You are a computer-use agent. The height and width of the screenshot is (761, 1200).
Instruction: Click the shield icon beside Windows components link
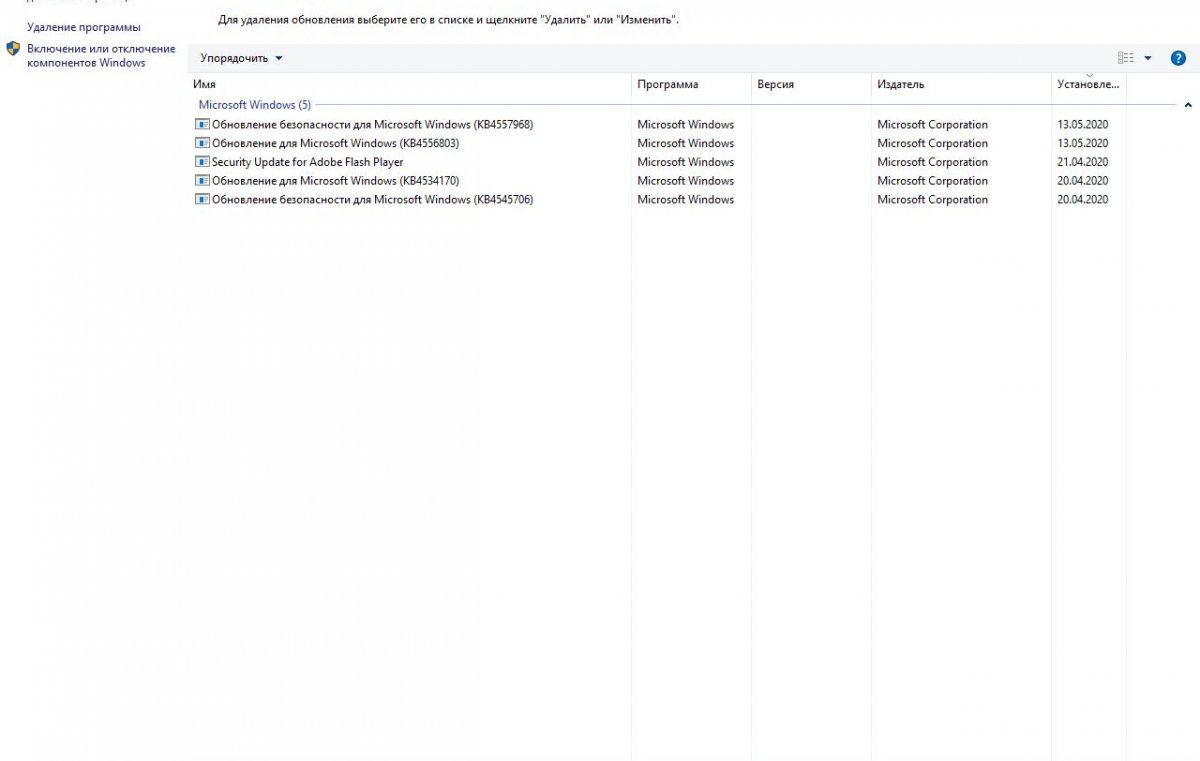click(13, 48)
